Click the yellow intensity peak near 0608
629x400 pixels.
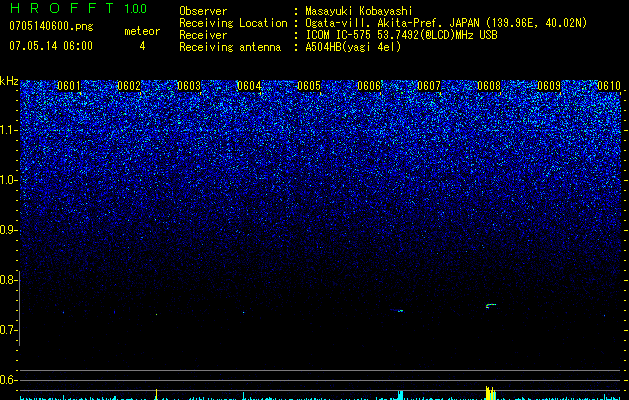(x=491, y=393)
